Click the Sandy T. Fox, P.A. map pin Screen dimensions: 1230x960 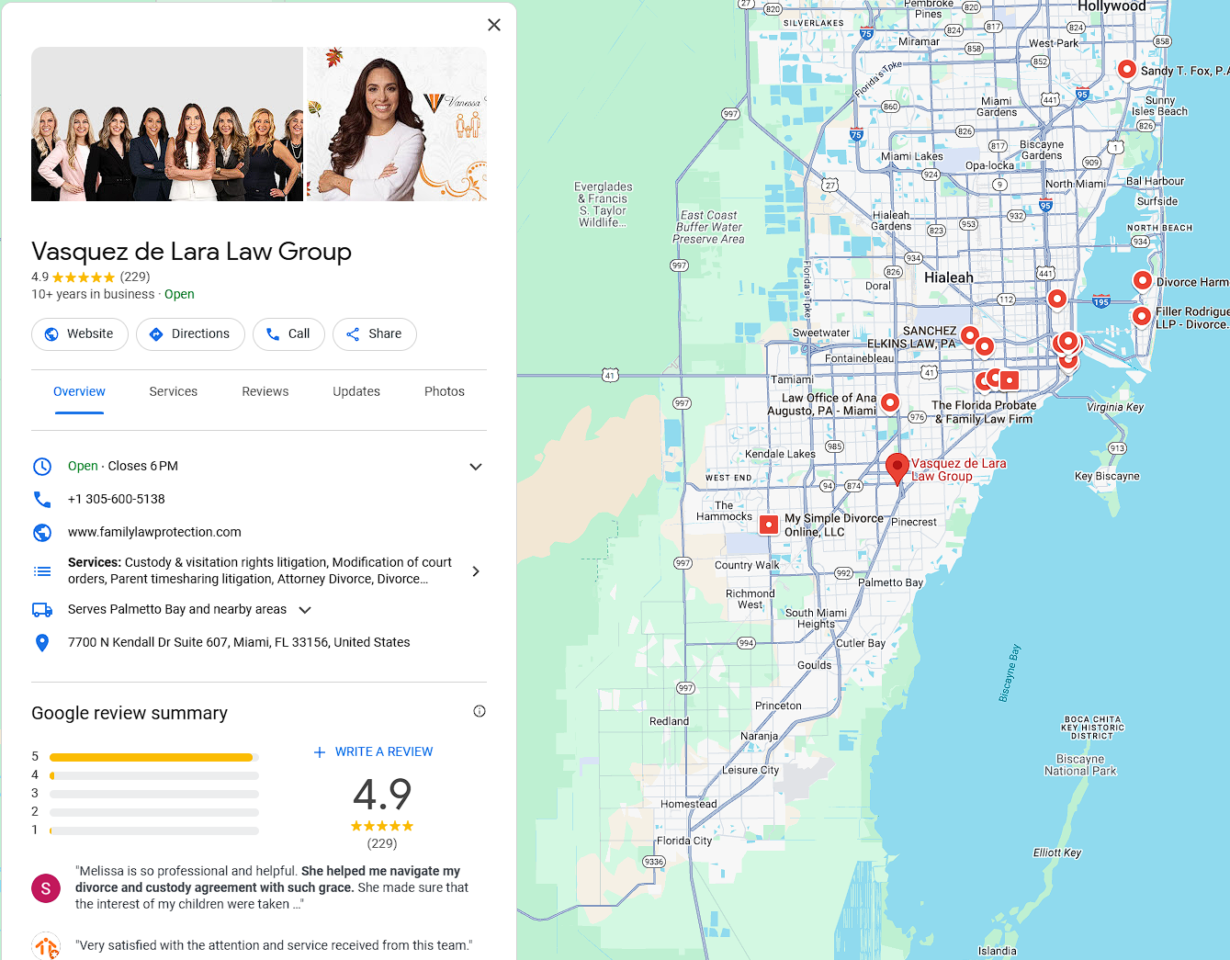click(x=1127, y=70)
